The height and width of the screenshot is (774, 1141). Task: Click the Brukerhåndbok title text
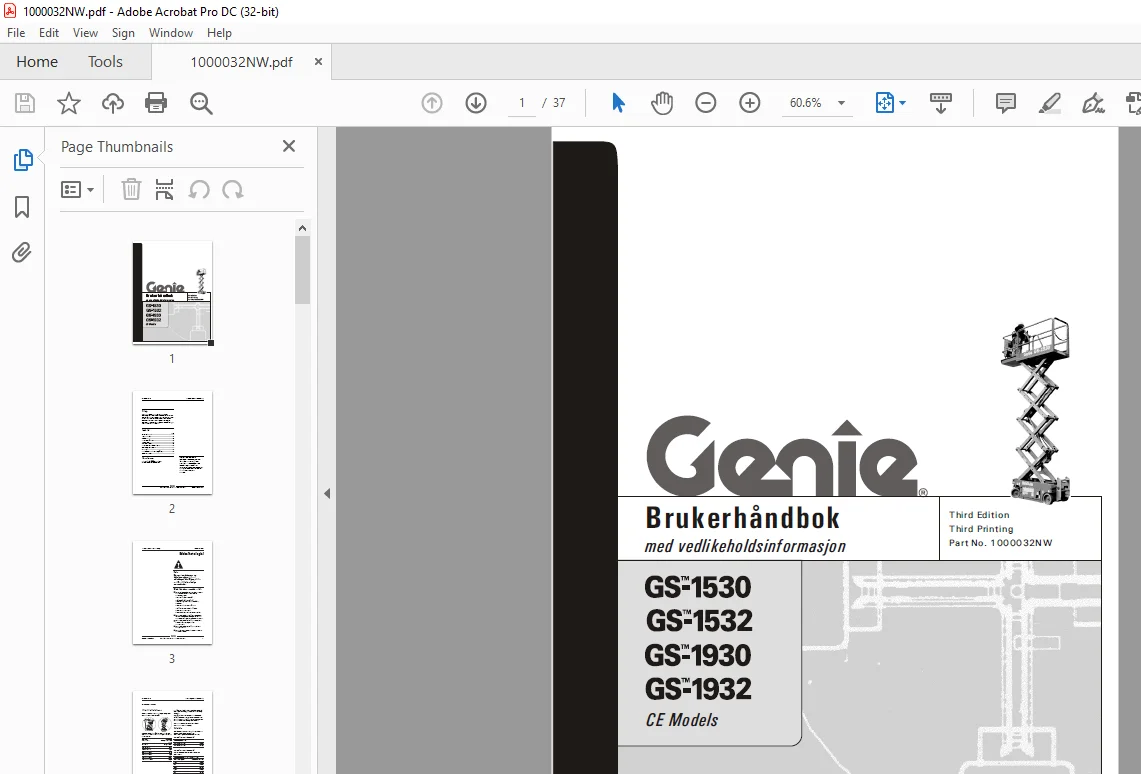point(742,518)
